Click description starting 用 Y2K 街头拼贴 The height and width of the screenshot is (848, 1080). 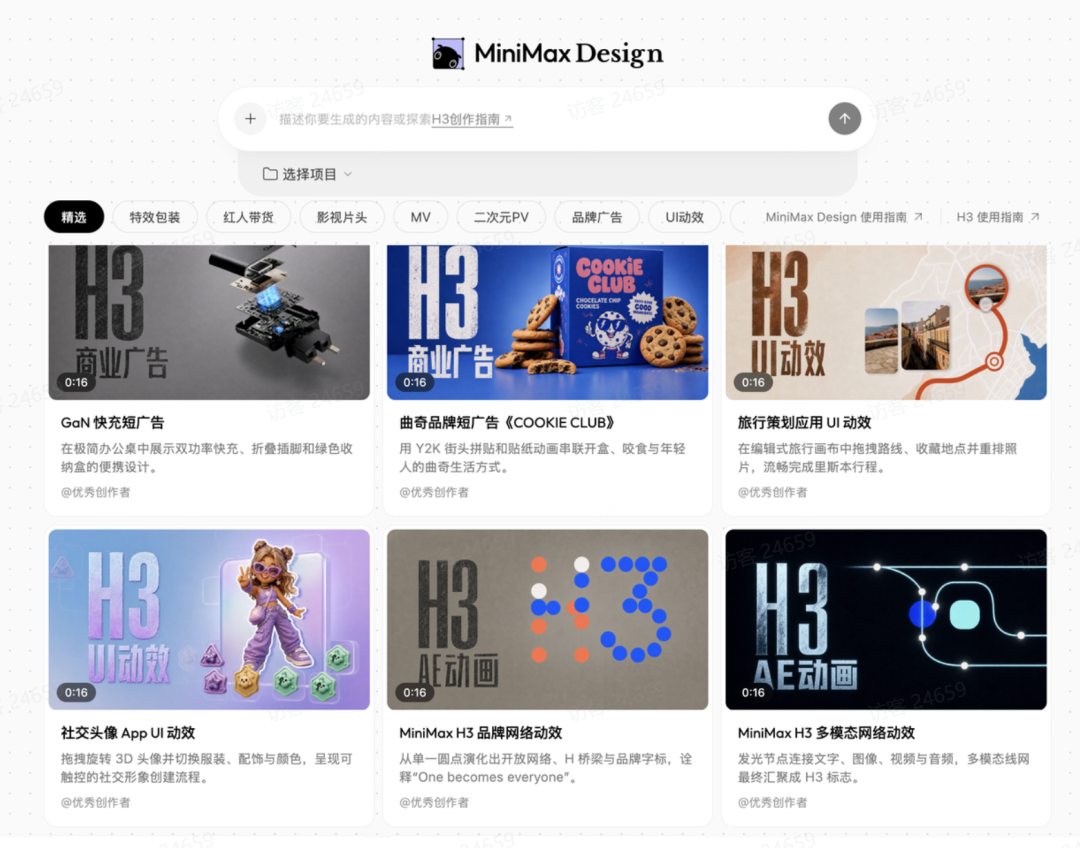[x=543, y=457]
